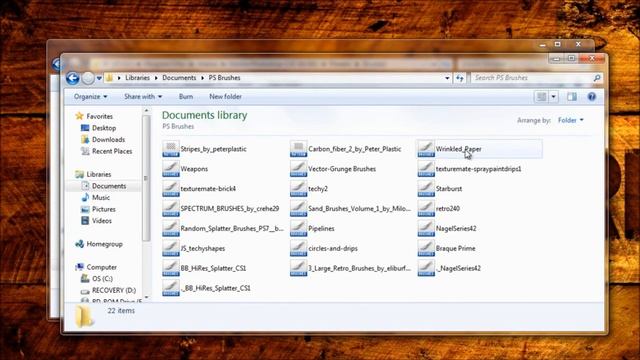The width and height of the screenshot is (640, 360).
Task: Open Recent Places in the navigation pane
Action: (x=112, y=151)
